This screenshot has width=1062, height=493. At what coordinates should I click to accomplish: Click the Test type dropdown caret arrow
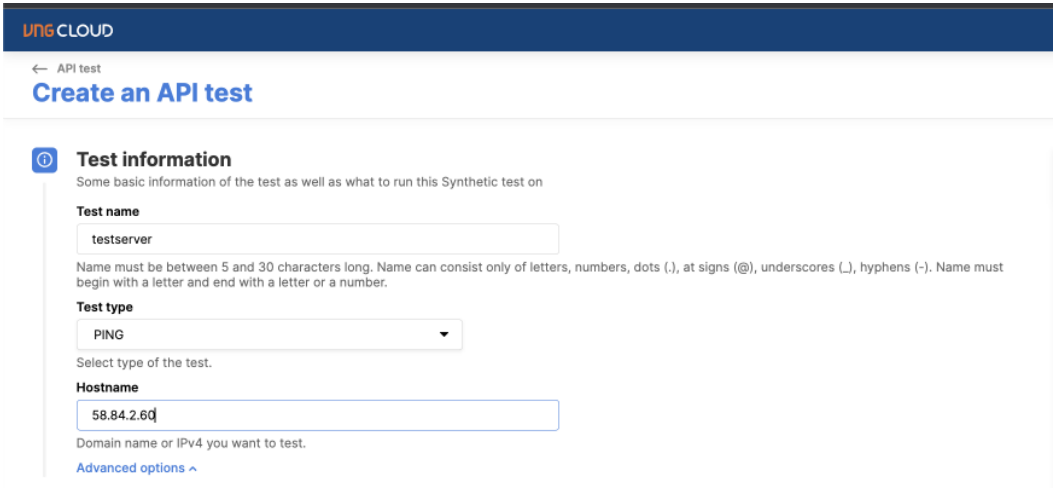(444, 335)
